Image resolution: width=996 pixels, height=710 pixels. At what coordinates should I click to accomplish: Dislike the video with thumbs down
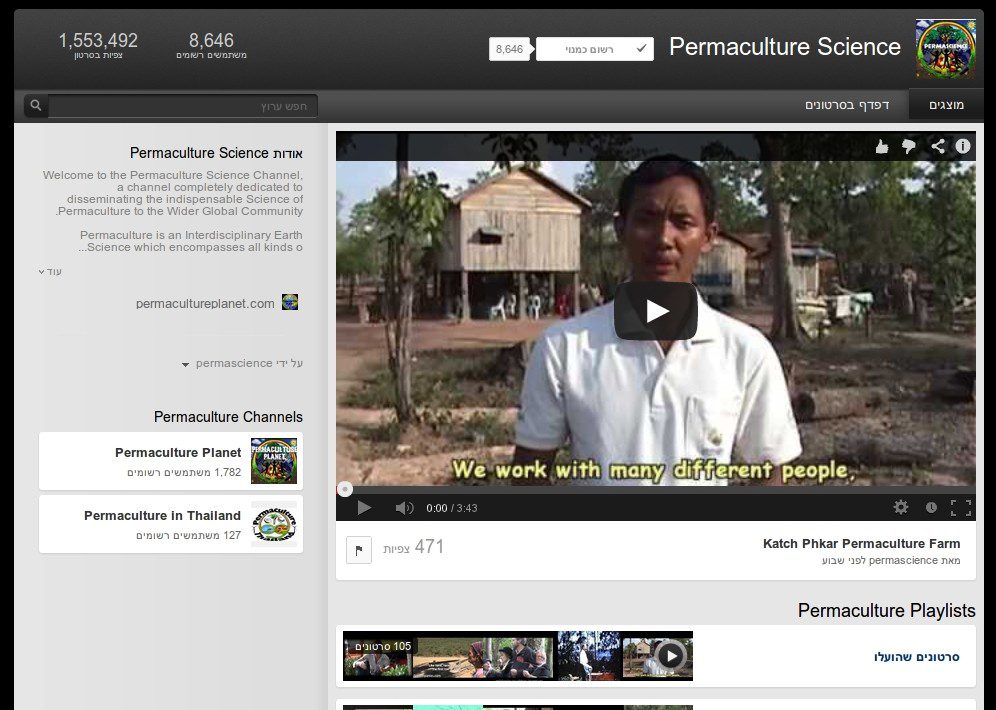[x=909, y=147]
